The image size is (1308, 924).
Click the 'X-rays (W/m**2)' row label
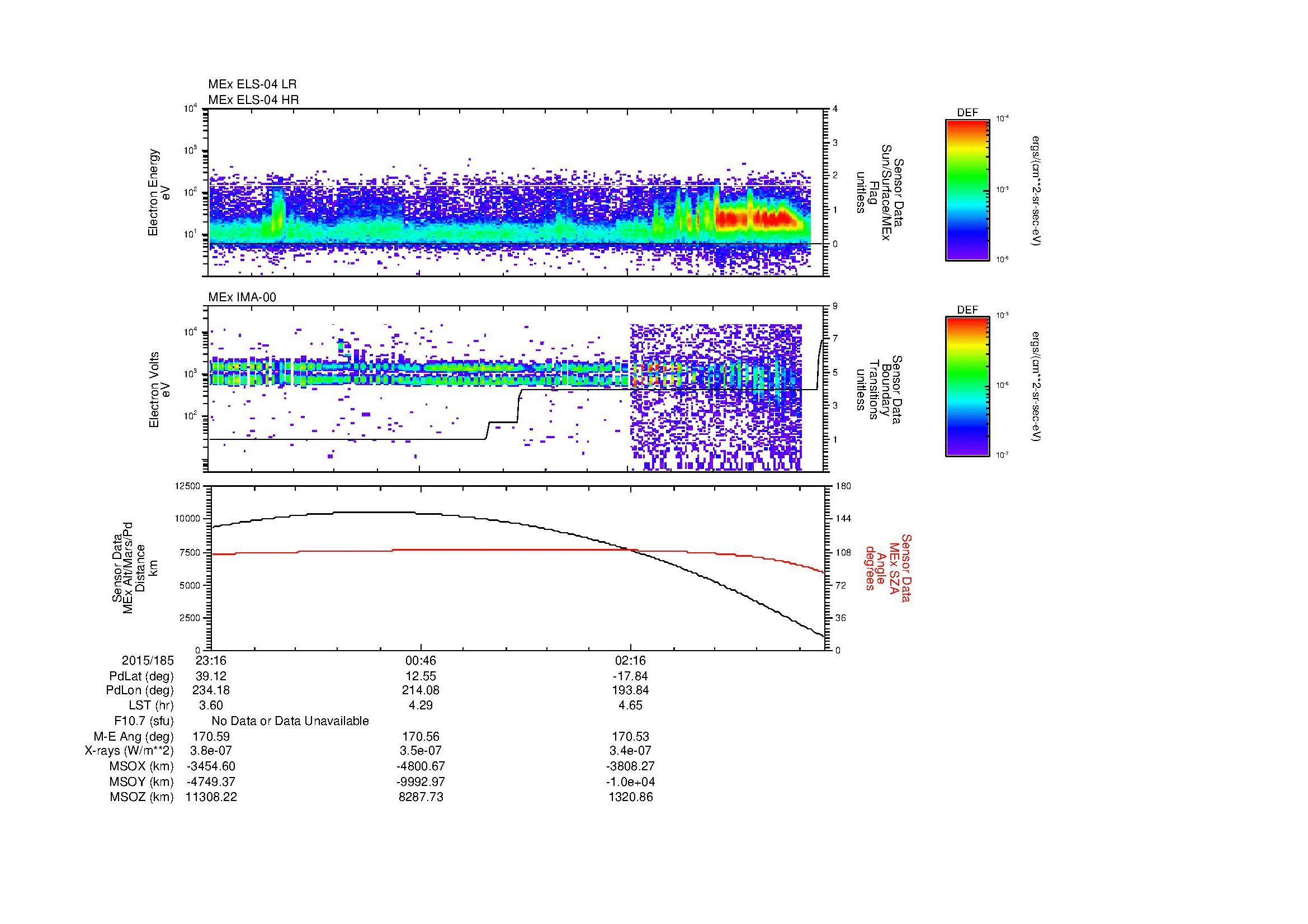[129, 751]
